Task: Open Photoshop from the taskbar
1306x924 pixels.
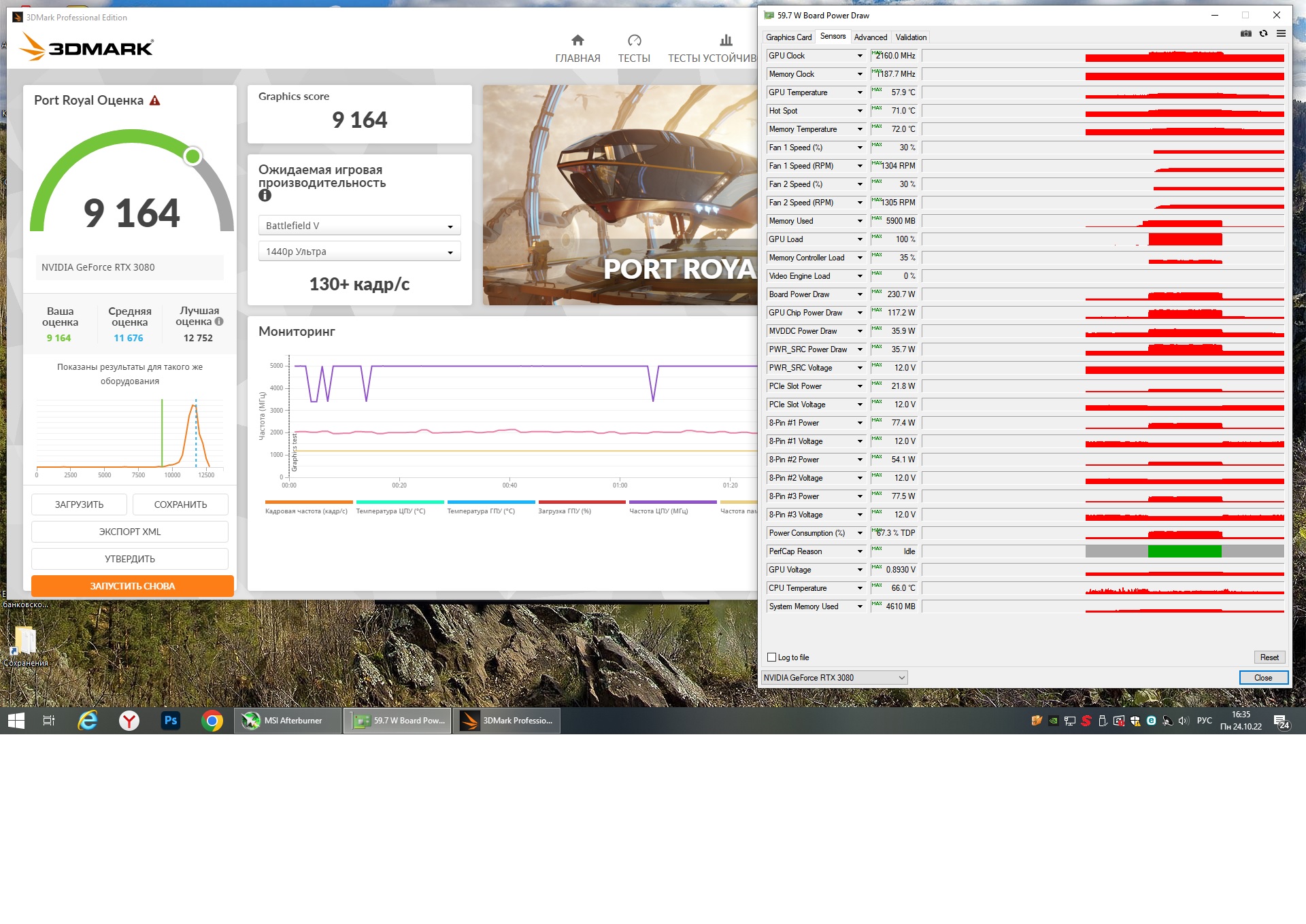Action: coord(171,721)
